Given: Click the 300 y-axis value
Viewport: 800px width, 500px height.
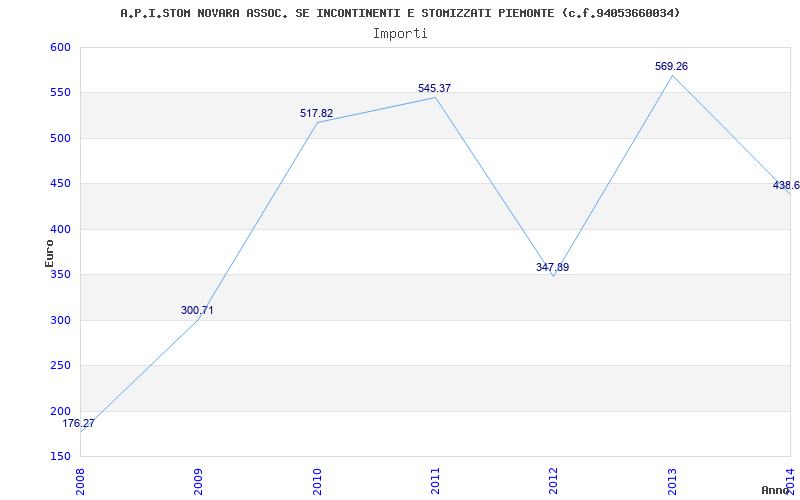Looking at the screenshot, I should point(60,320).
